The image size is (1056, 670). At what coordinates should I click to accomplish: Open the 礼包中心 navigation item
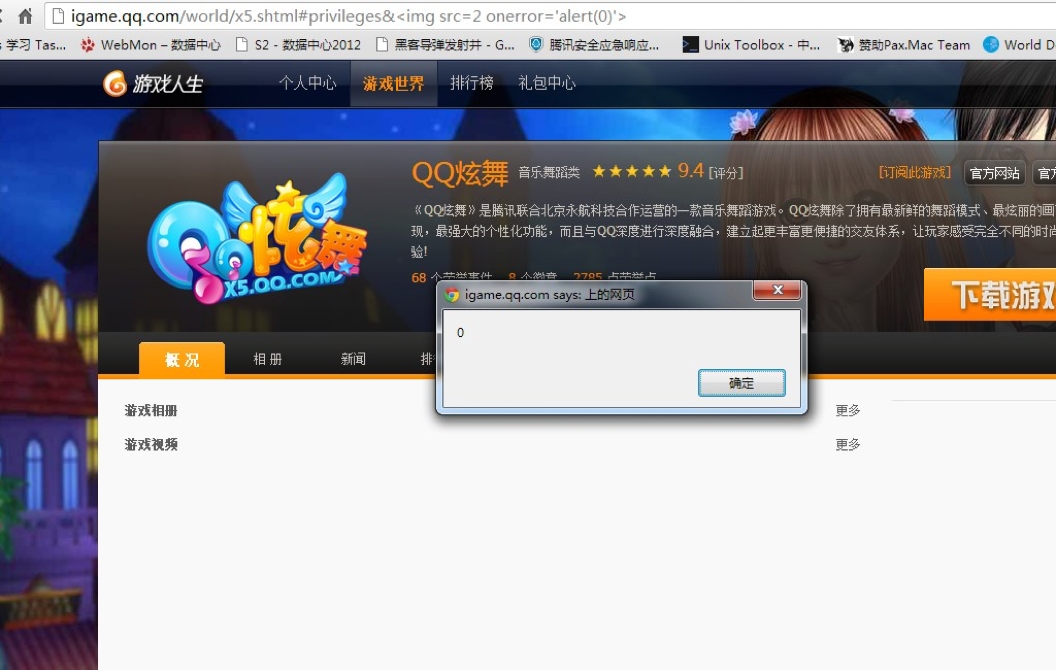pyautogui.click(x=546, y=83)
